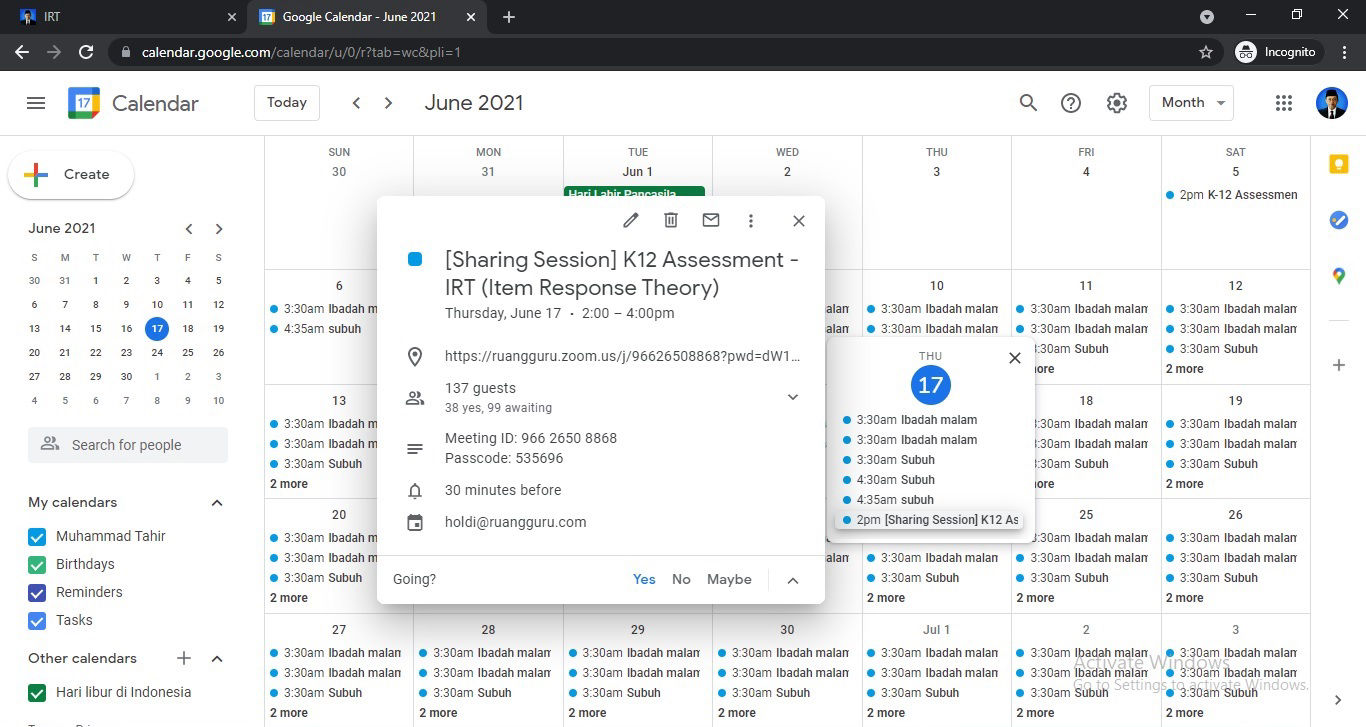This screenshot has width=1366, height=727.
Task: Click the blue event color square
Action: point(415,260)
